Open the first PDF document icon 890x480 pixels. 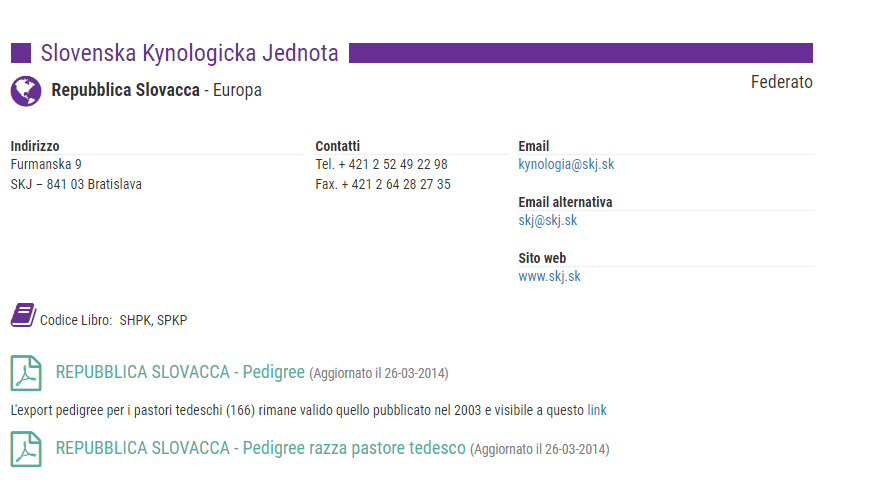[26, 373]
